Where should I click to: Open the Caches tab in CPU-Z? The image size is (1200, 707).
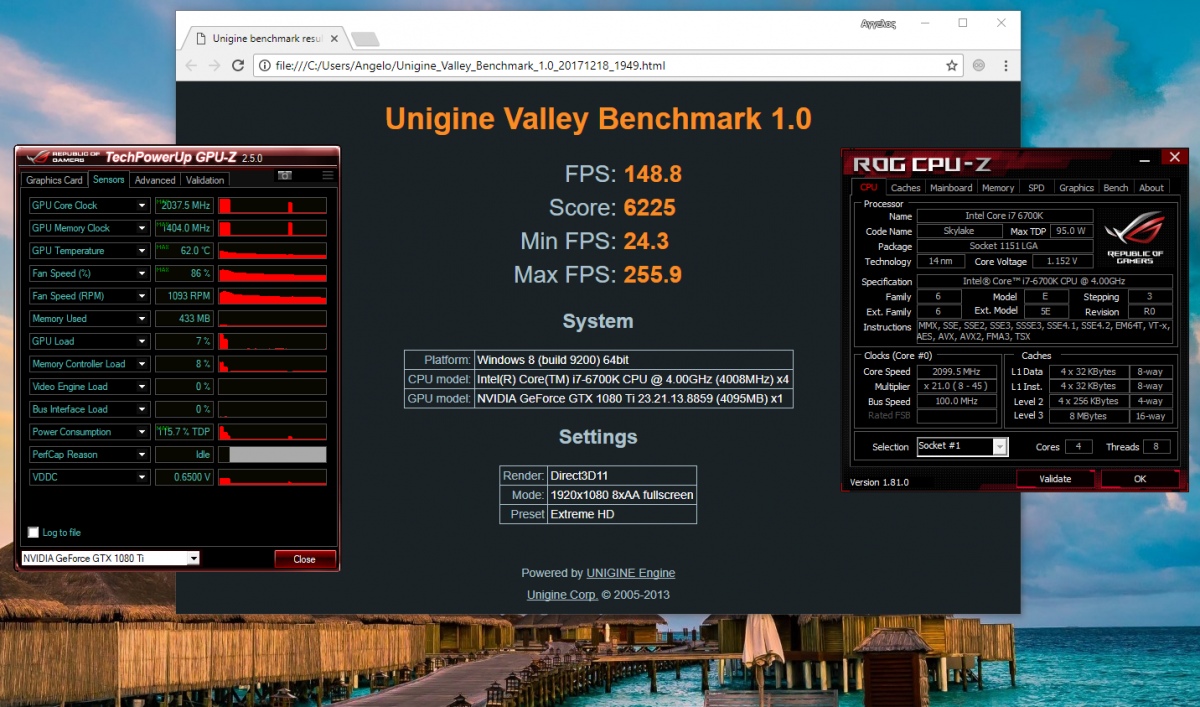(x=905, y=187)
